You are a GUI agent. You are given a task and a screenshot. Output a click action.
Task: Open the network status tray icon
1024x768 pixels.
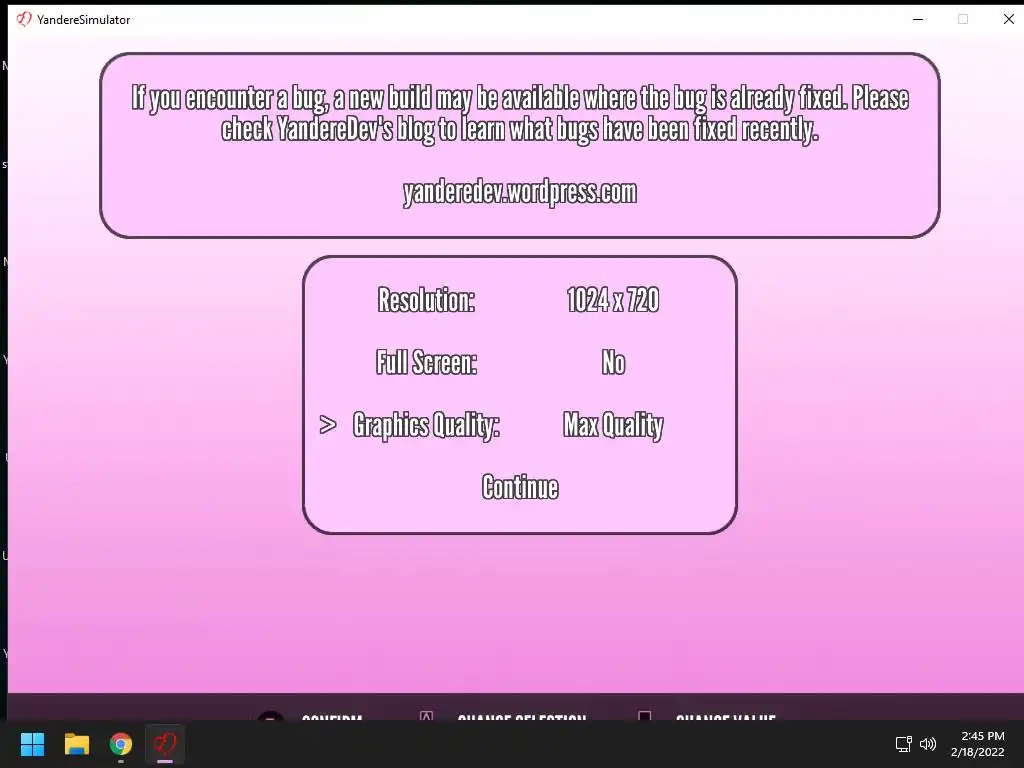(x=903, y=744)
